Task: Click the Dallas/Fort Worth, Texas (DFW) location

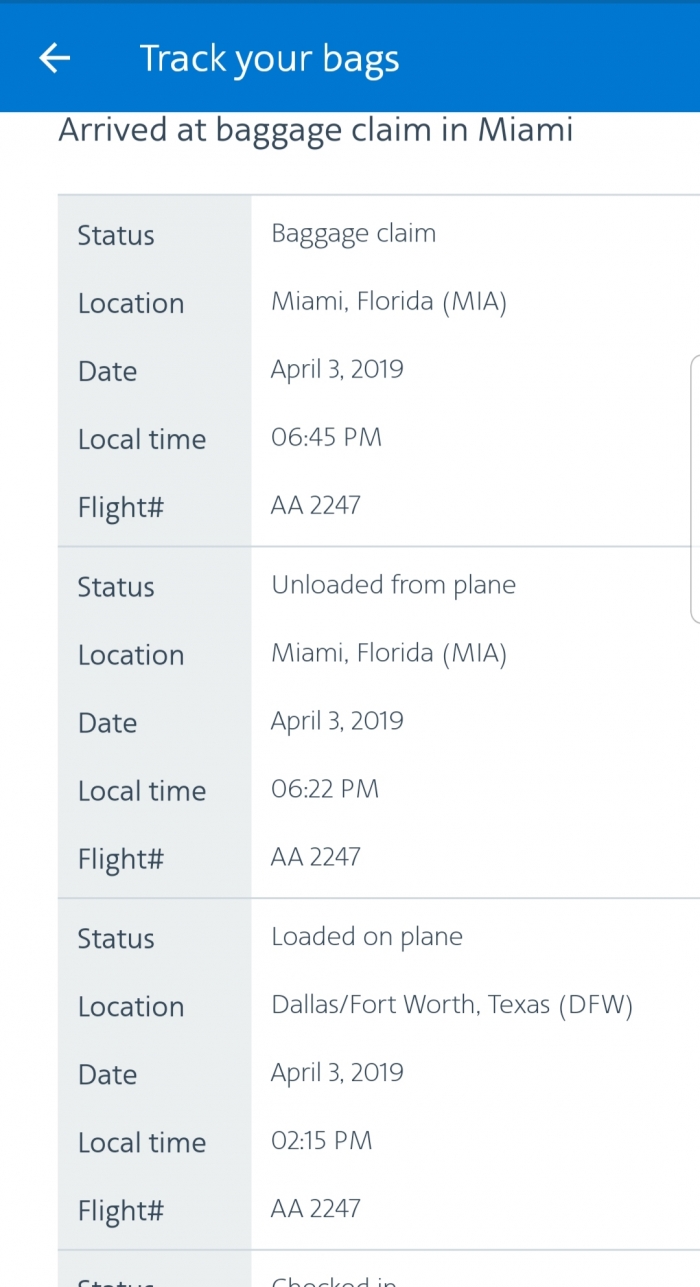Action: tap(452, 1005)
